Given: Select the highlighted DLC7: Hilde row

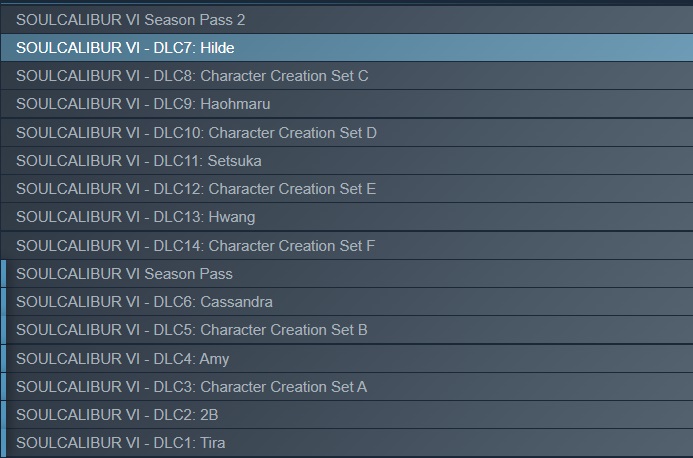Looking at the screenshot, I should click(x=125, y=47).
